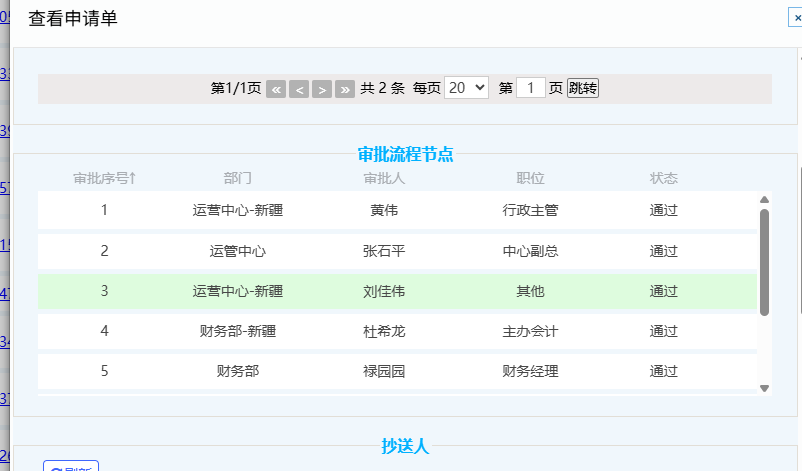This screenshot has width=802, height=471.
Task: Select approver row 刘佳伟
Action: 384,291
